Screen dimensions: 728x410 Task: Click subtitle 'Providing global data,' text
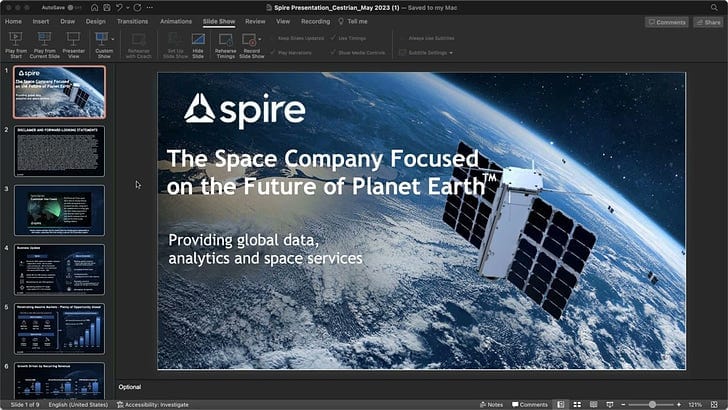pyautogui.click(x=243, y=240)
